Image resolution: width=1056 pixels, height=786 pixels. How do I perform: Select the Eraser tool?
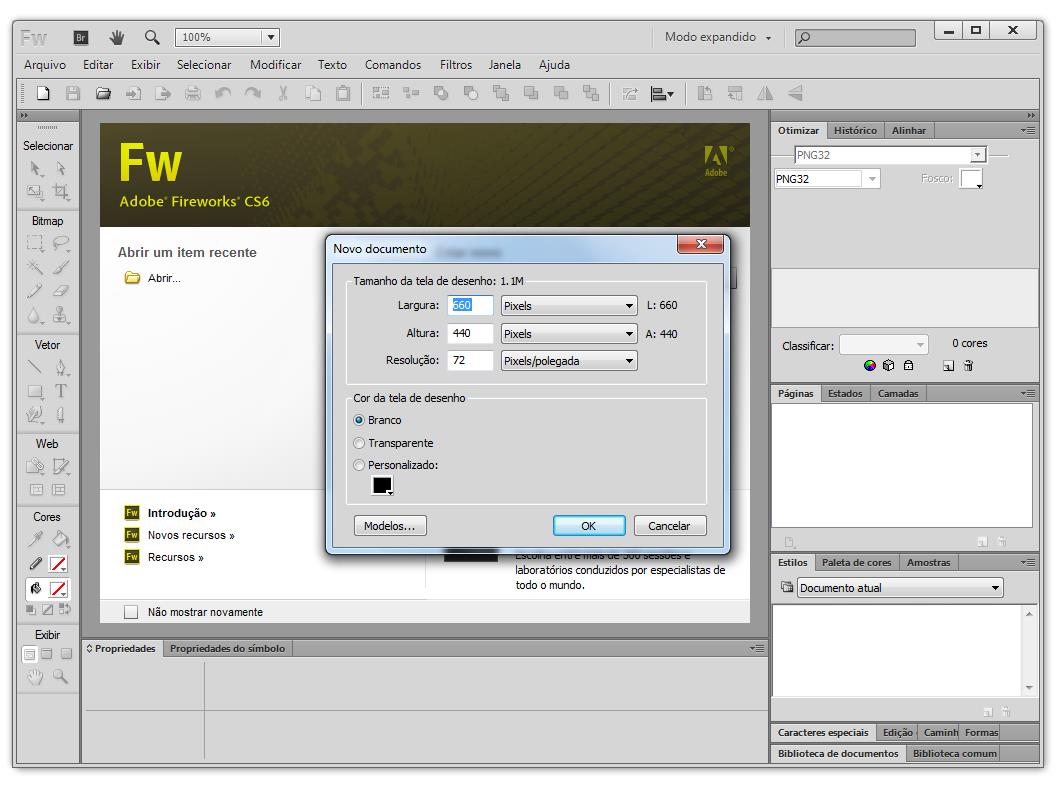(61, 291)
